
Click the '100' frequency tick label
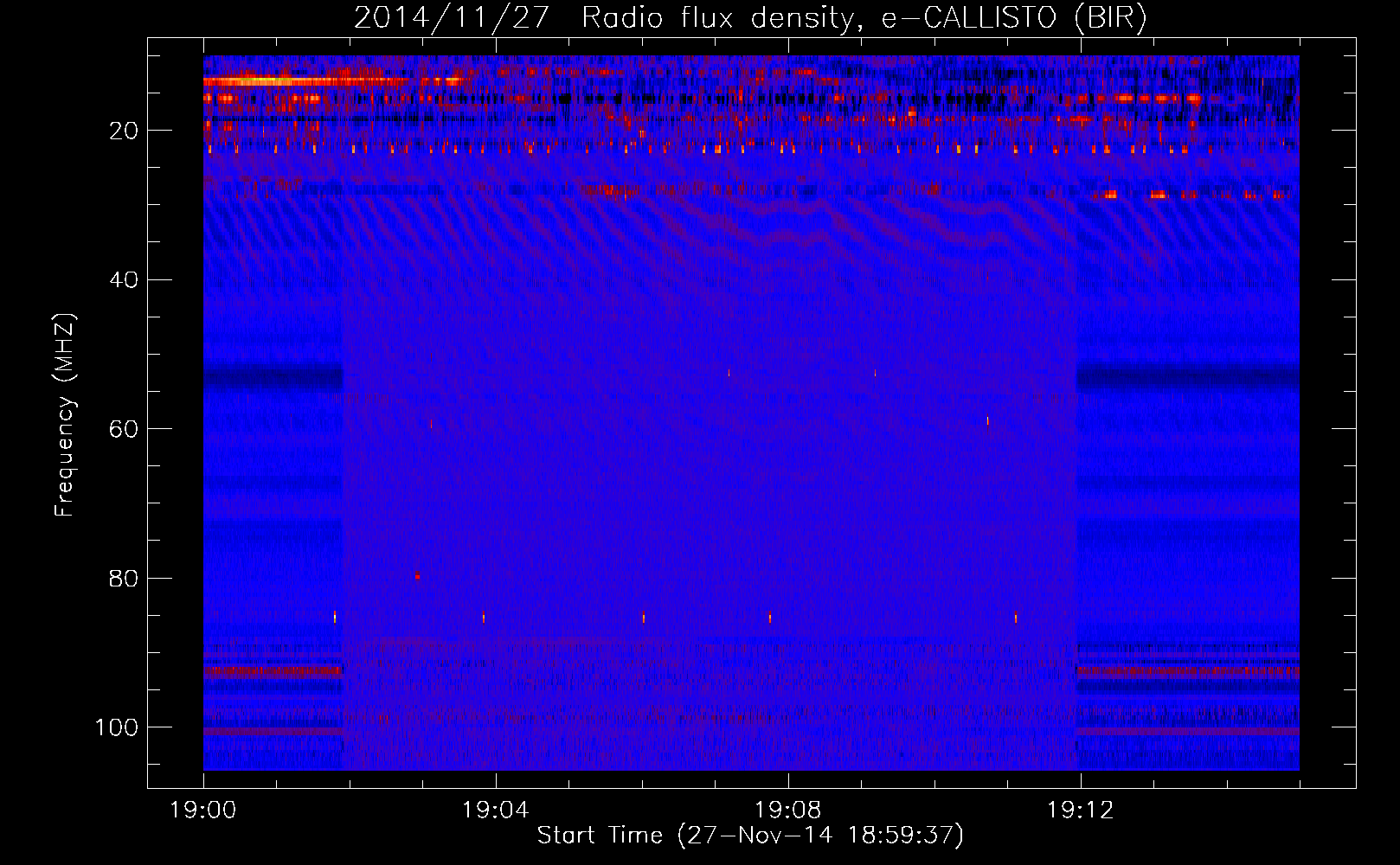(117, 727)
